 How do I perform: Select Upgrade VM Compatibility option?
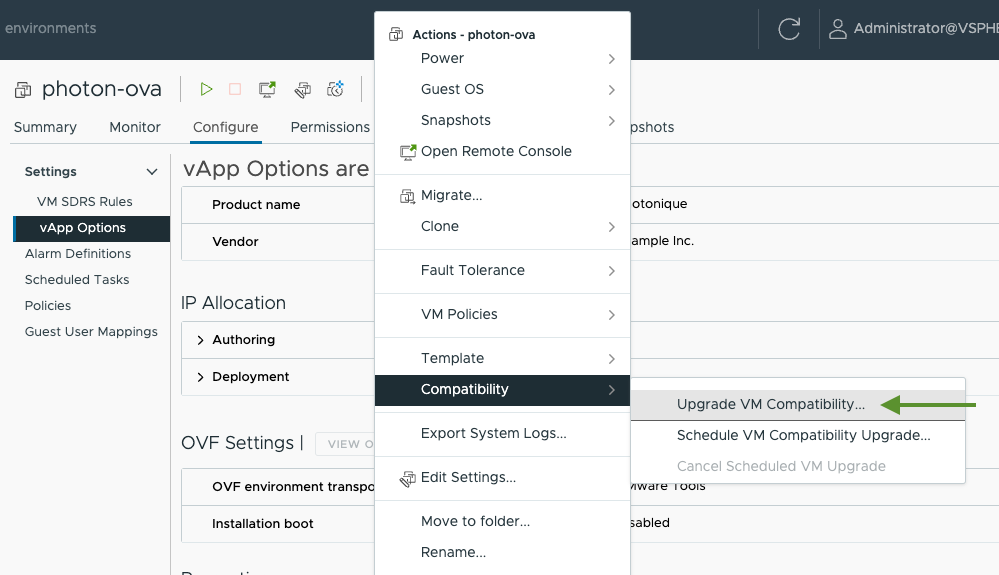click(x=770, y=404)
